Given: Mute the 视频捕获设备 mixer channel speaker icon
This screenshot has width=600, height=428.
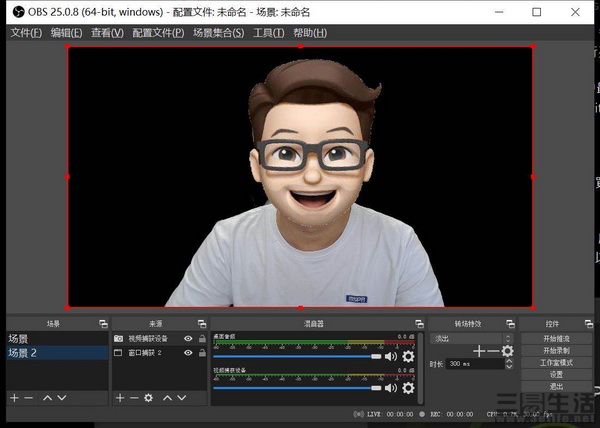Looking at the screenshot, I should pyautogui.click(x=391, y=388).
